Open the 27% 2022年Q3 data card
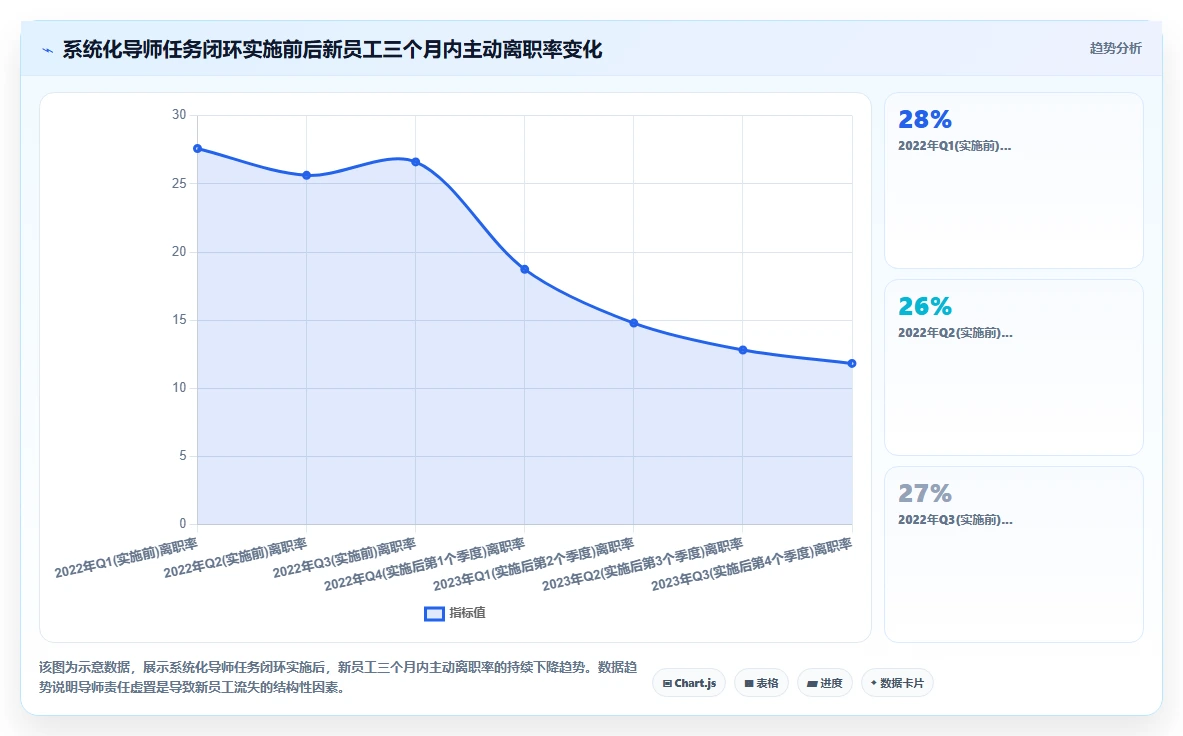The width and height of the screenshot is (1183, 736). [x=1013, y=554]
